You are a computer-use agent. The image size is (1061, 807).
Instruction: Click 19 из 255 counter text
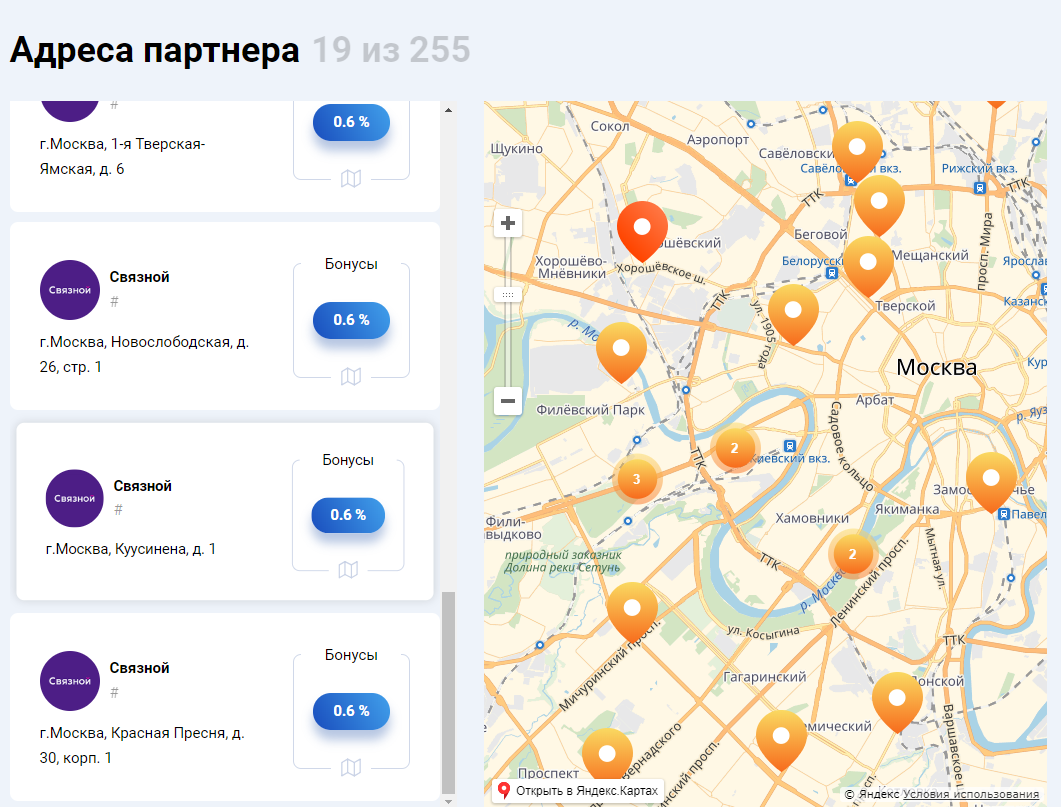pyautogui.click(x=391, y=49)
